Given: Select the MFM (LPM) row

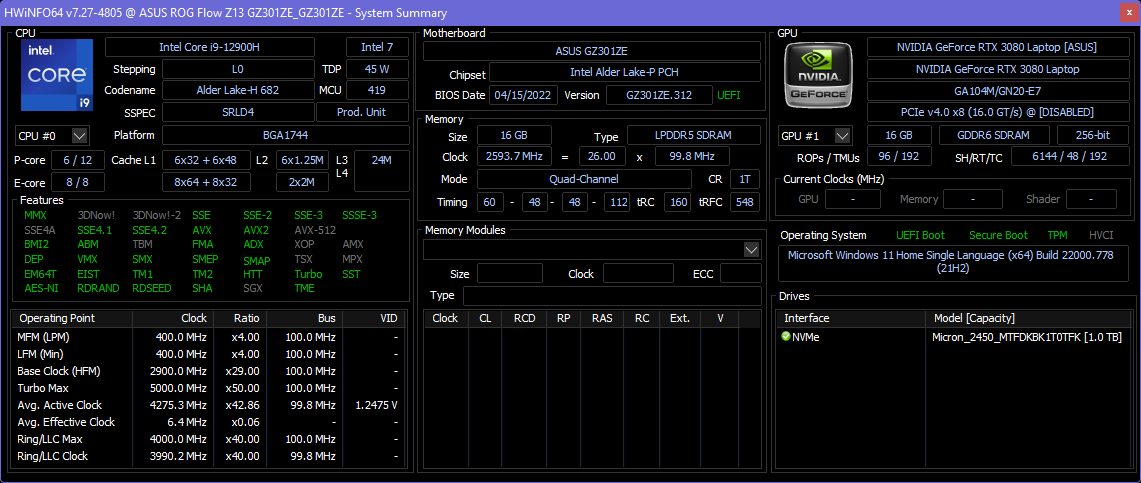Looking at the screenshot, I should point(207,337).
